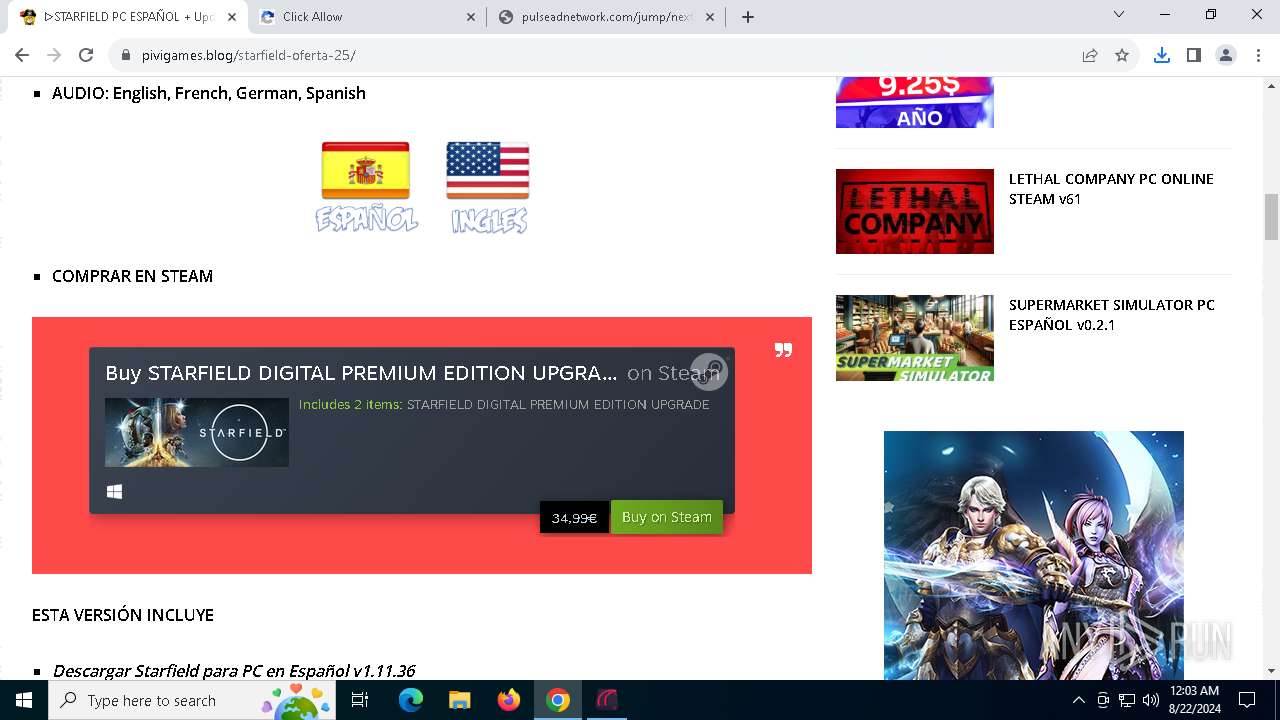1280x720 pixels.
Task: Click the dark red app taskbar icon
Action: tap(607, 700)
